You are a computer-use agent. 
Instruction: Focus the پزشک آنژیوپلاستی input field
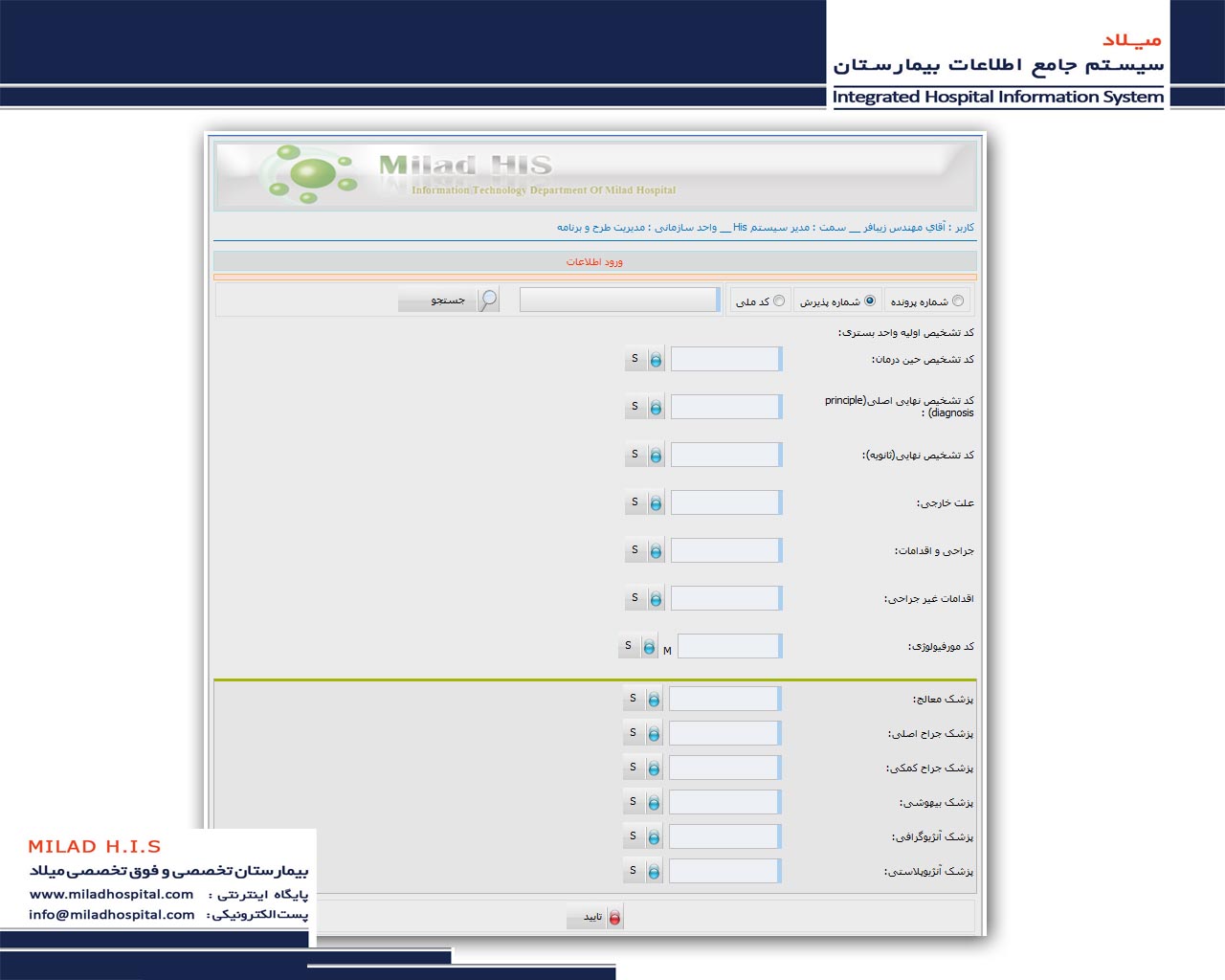coord(724,871)
